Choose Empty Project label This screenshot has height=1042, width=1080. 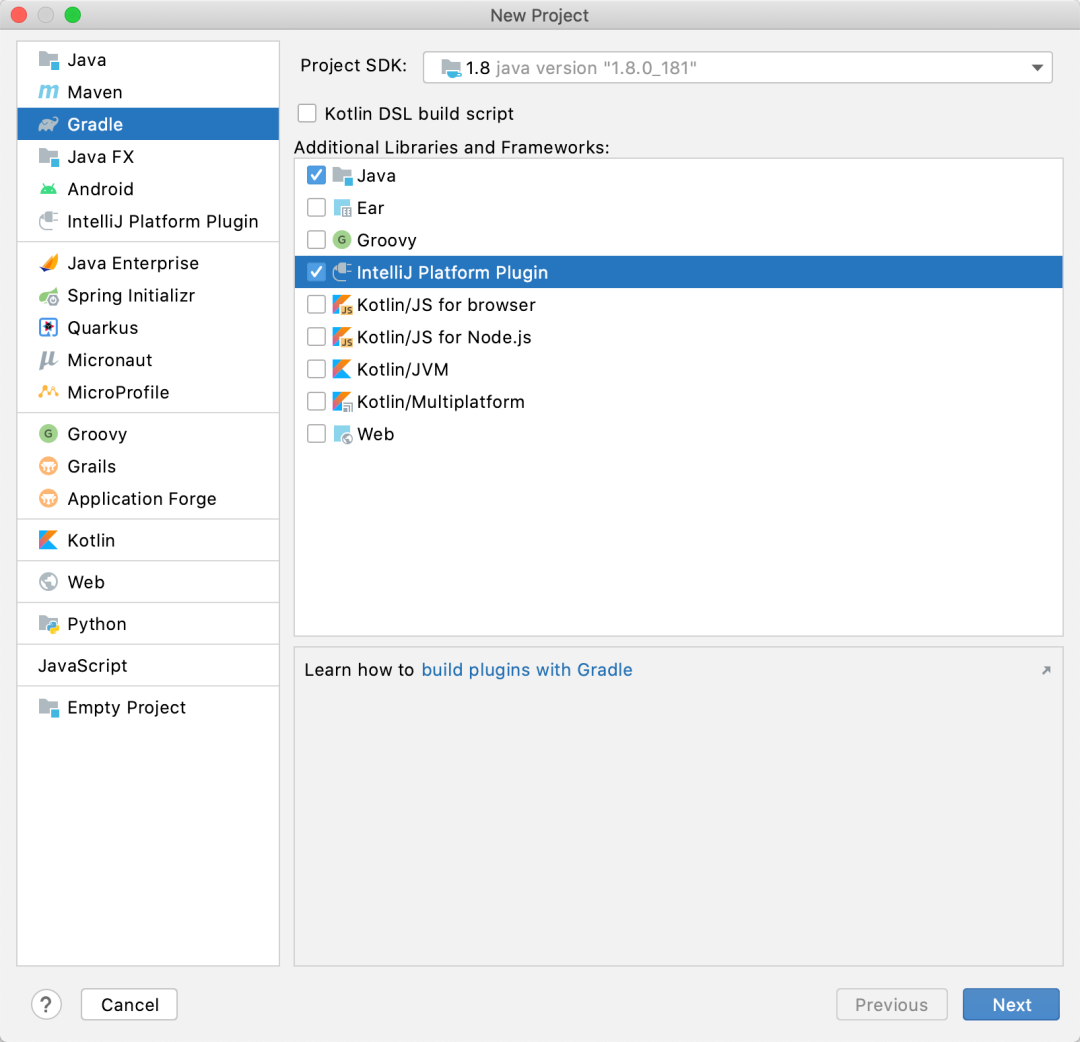click(x=127, y=707)
